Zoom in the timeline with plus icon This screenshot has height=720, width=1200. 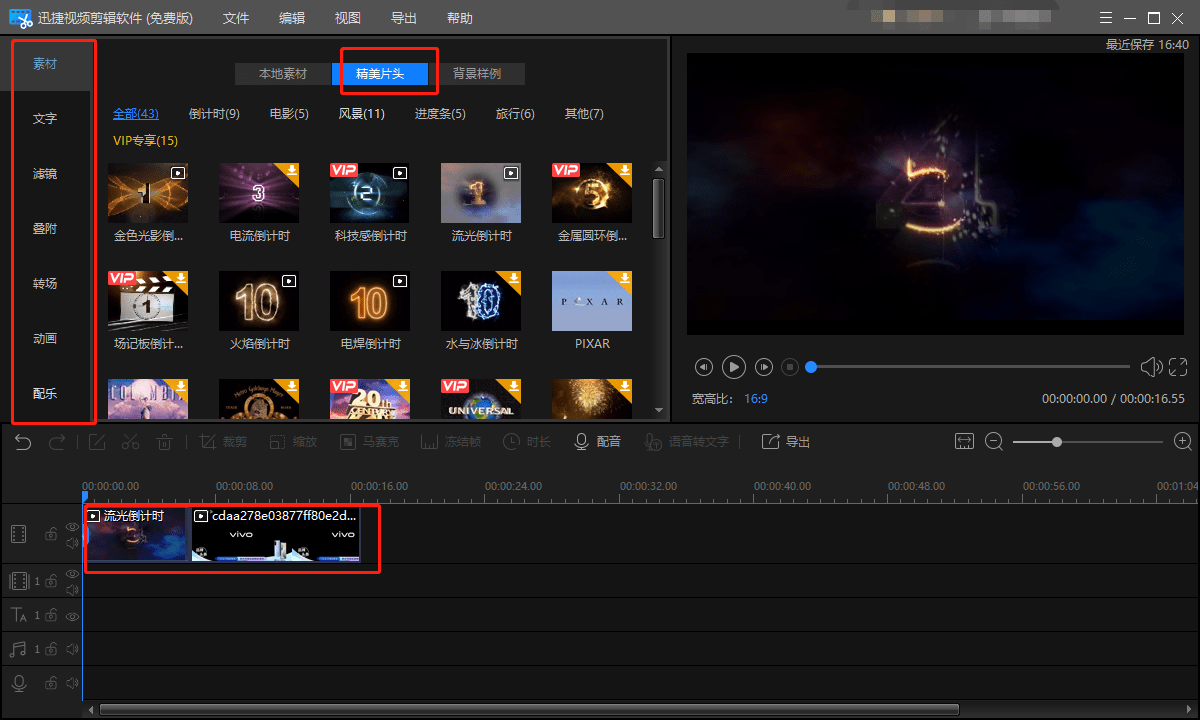(x=1183, y=441)
